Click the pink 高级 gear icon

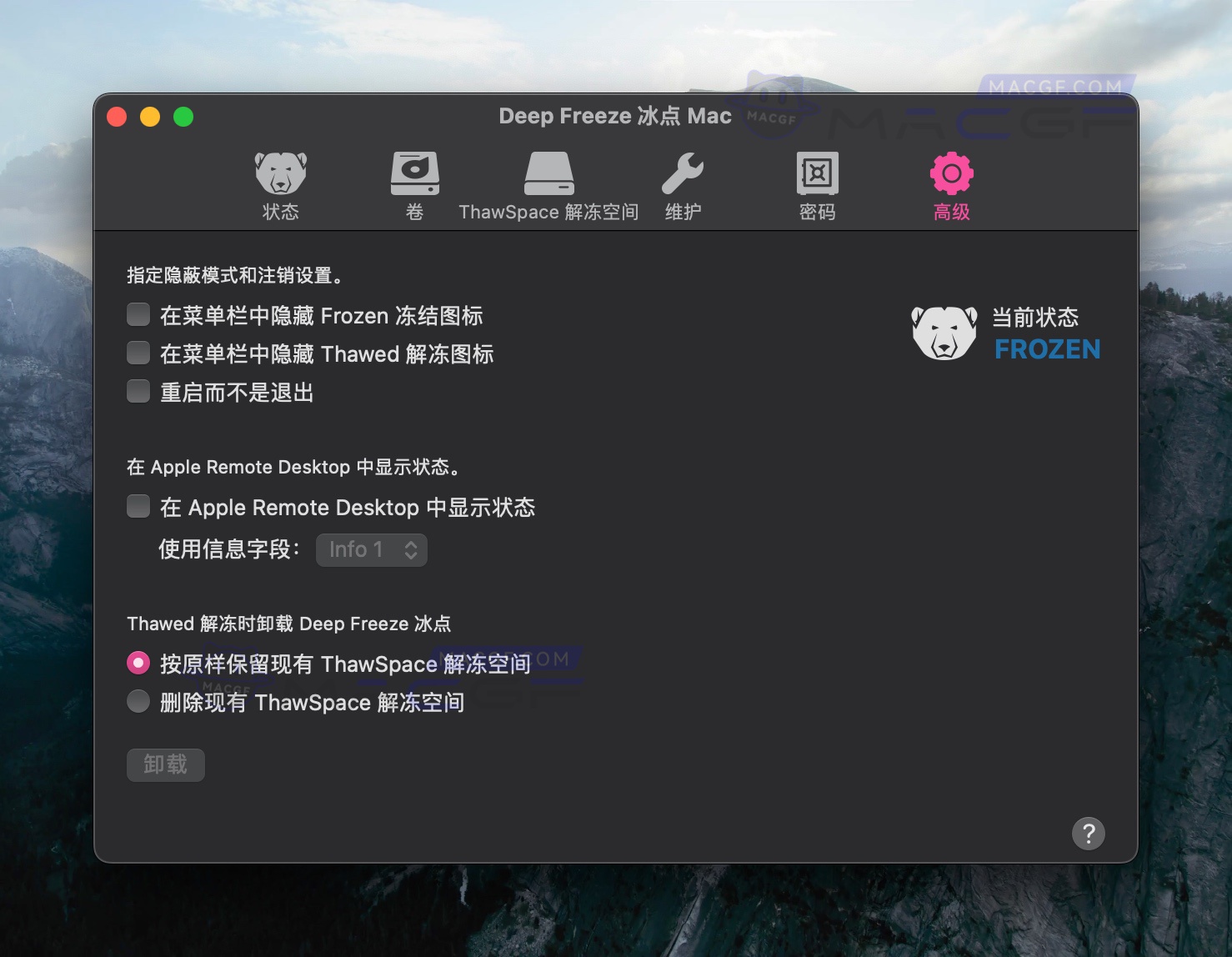(x=950, y=173)
